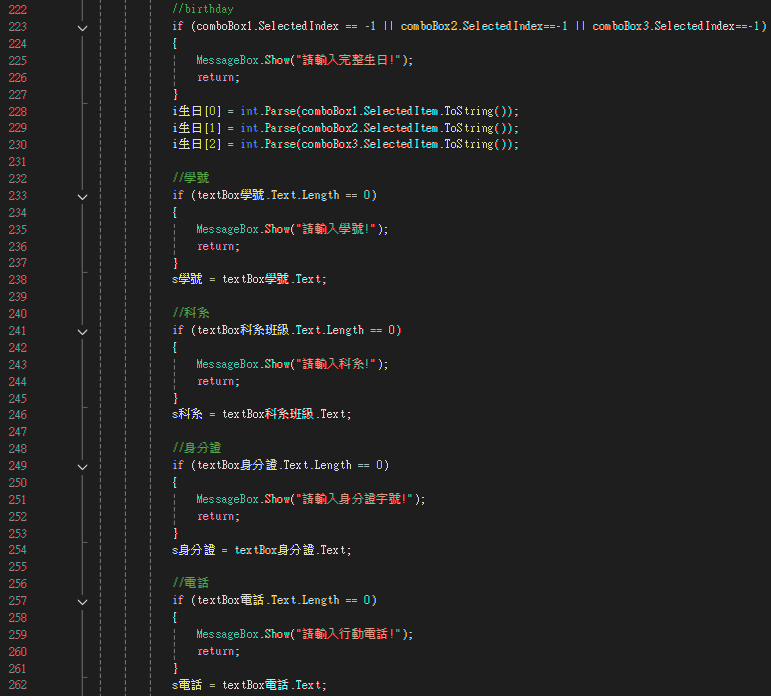
Task: Click line number 247 in the gutter
Action: 18,432
